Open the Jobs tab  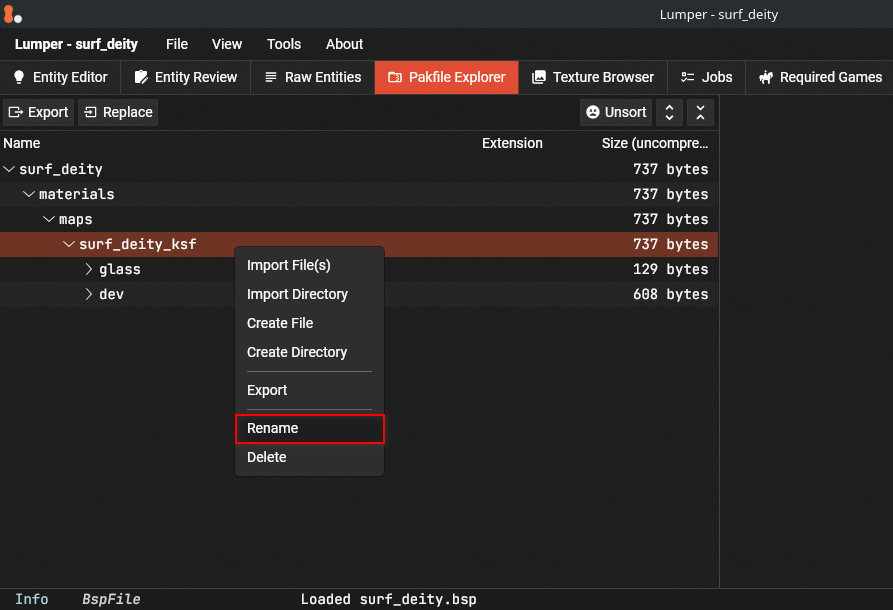click(706, 77)
